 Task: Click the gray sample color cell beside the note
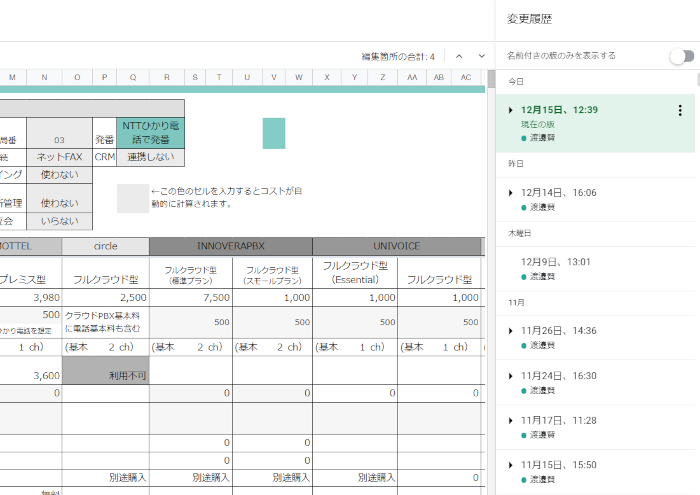[x=133, y=198]
